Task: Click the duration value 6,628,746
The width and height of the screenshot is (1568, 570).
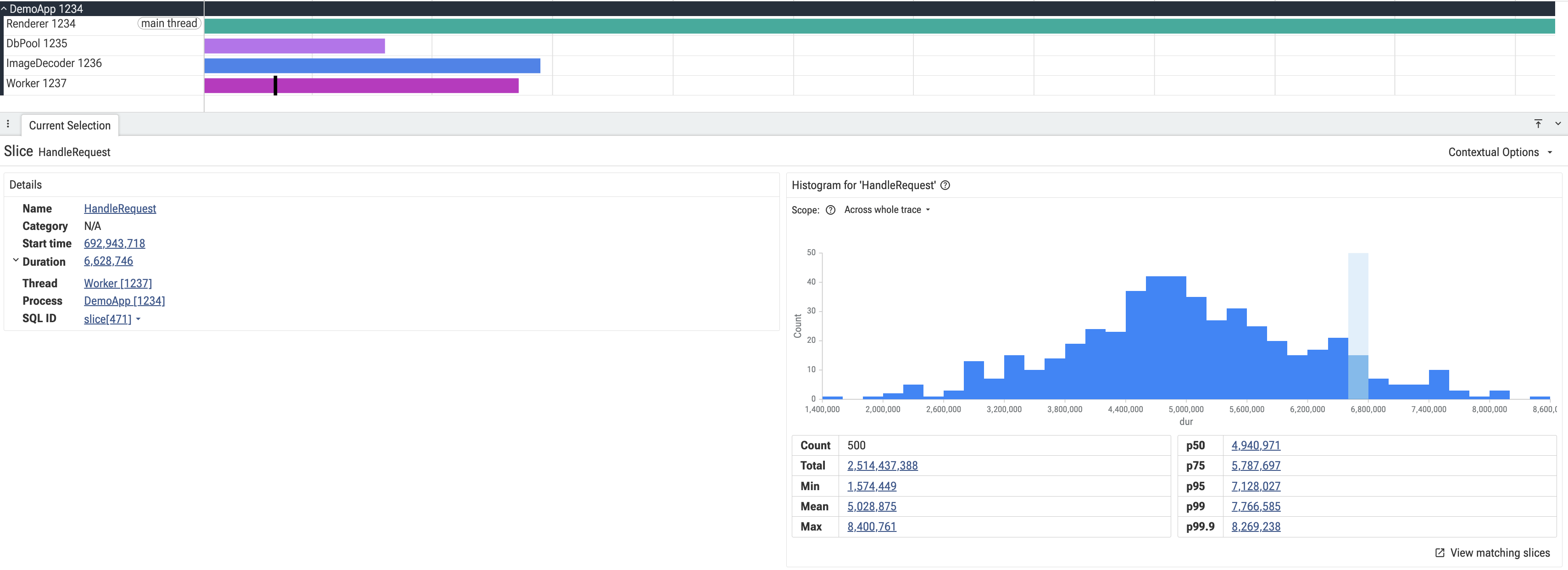Action: pyautogui.click(x=108, y=261)
